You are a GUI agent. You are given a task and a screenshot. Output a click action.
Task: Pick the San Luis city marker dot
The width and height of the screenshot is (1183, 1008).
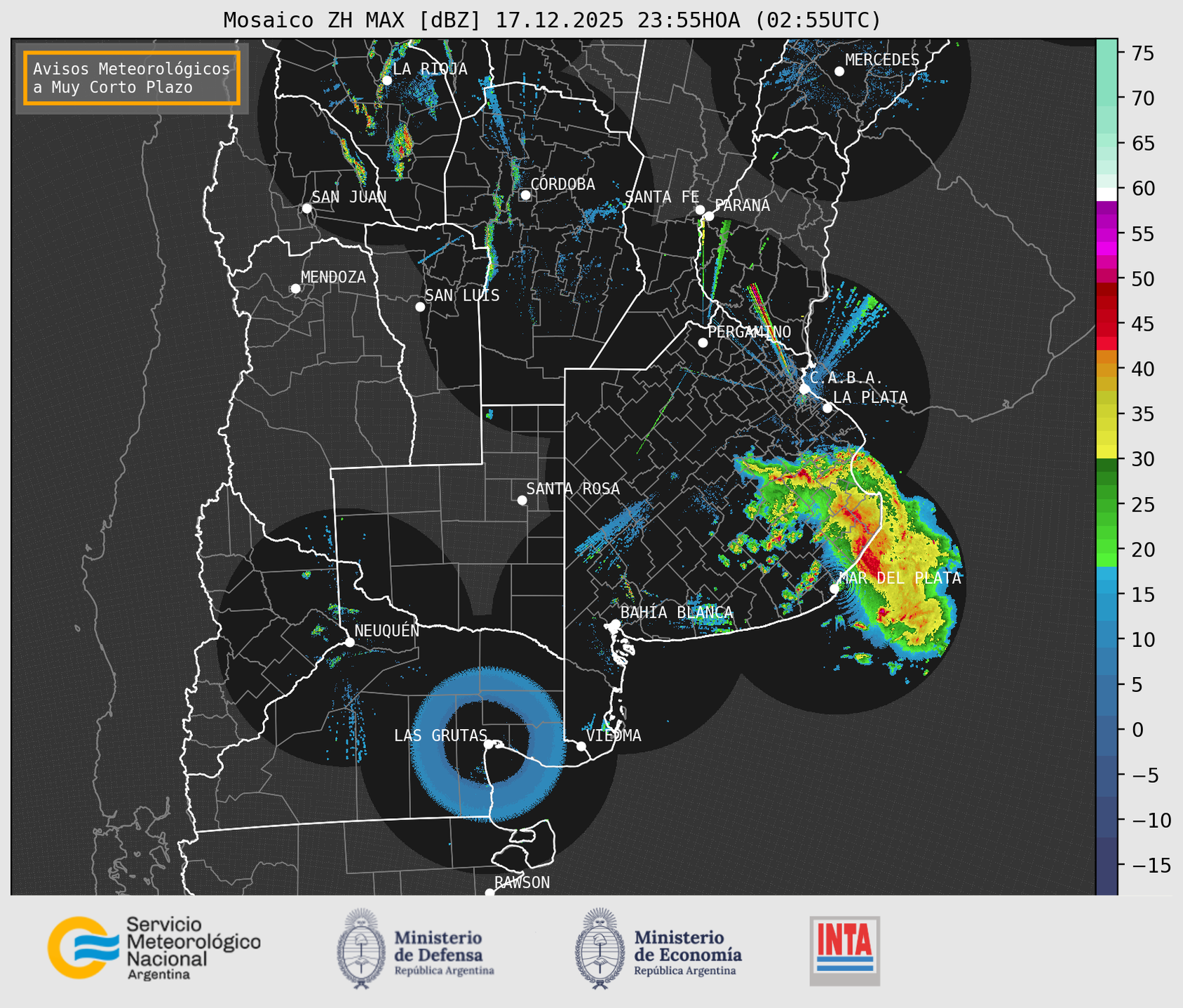[x=420, y=307]
